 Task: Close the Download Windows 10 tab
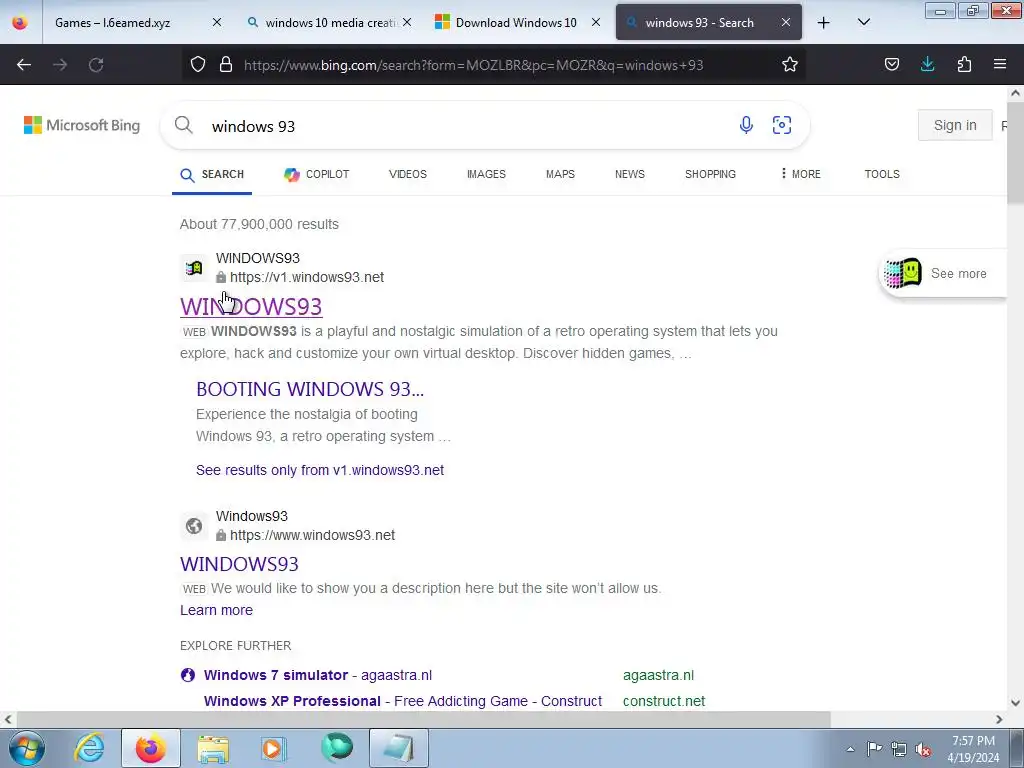click(x=596, y=23)
